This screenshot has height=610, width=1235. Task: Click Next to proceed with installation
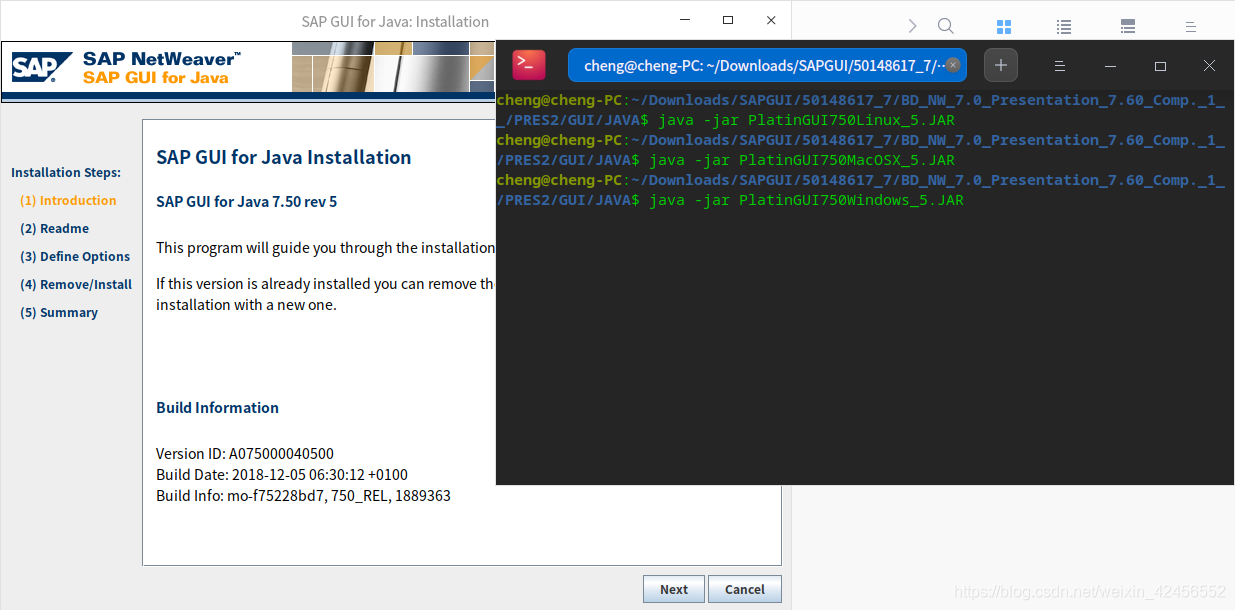point(673,588)
